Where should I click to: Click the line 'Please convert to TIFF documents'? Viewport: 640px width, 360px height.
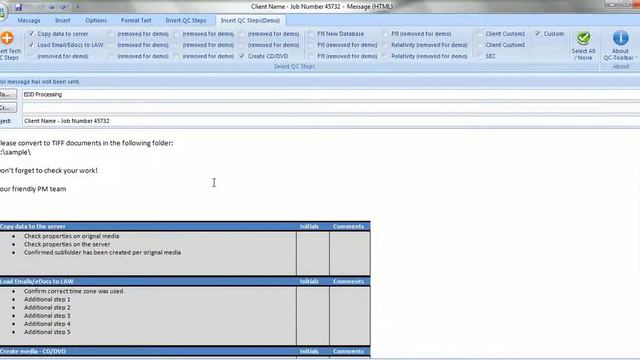[86, 143]
